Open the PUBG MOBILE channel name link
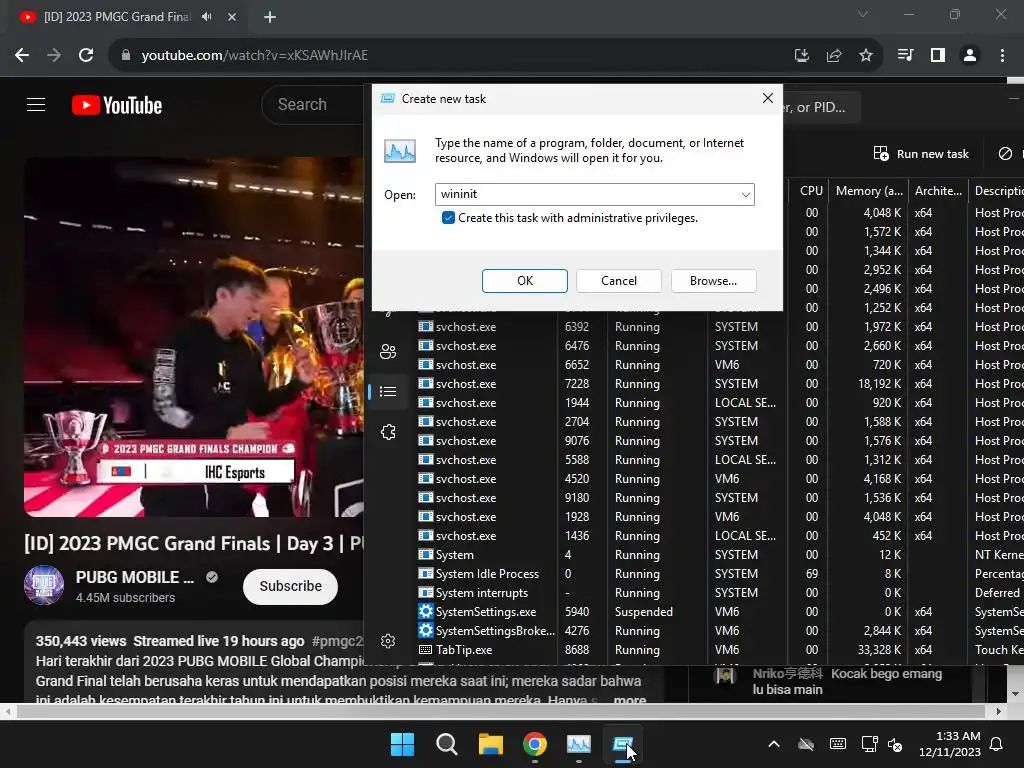This screenshot has height=768, width=1024. pyautogui.click(x=135, y=577)
